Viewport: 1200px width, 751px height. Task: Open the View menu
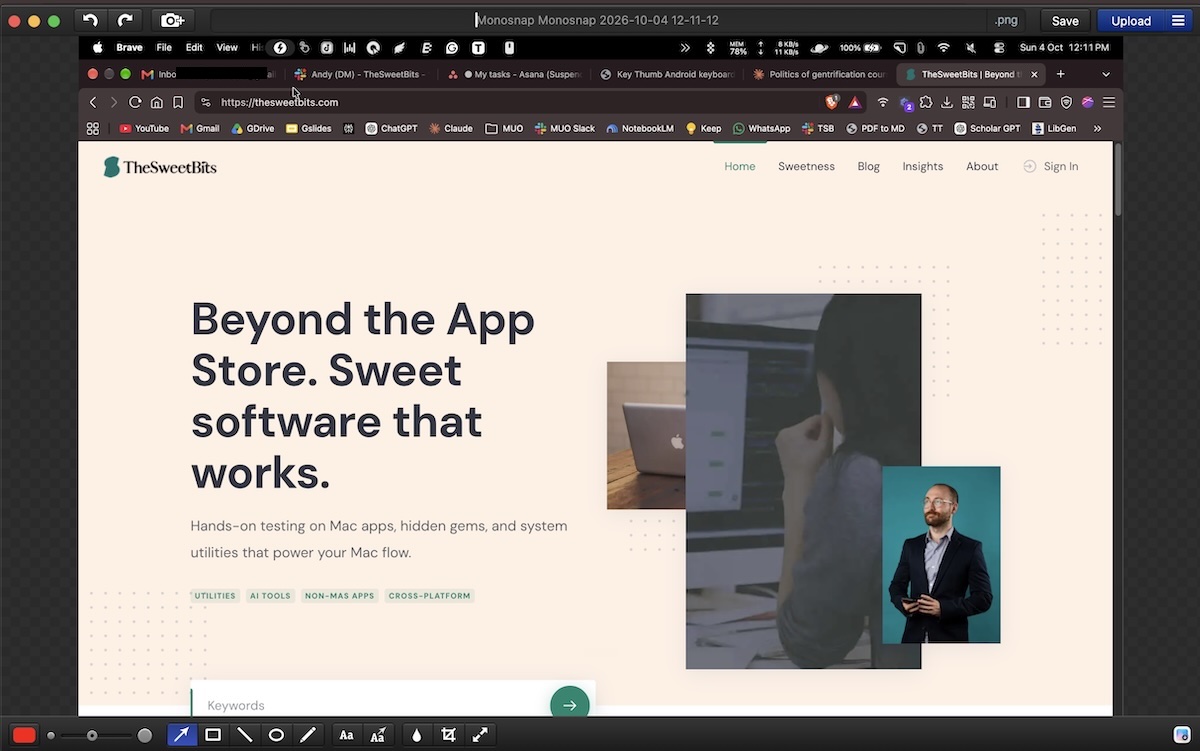[x=227, y=47]
